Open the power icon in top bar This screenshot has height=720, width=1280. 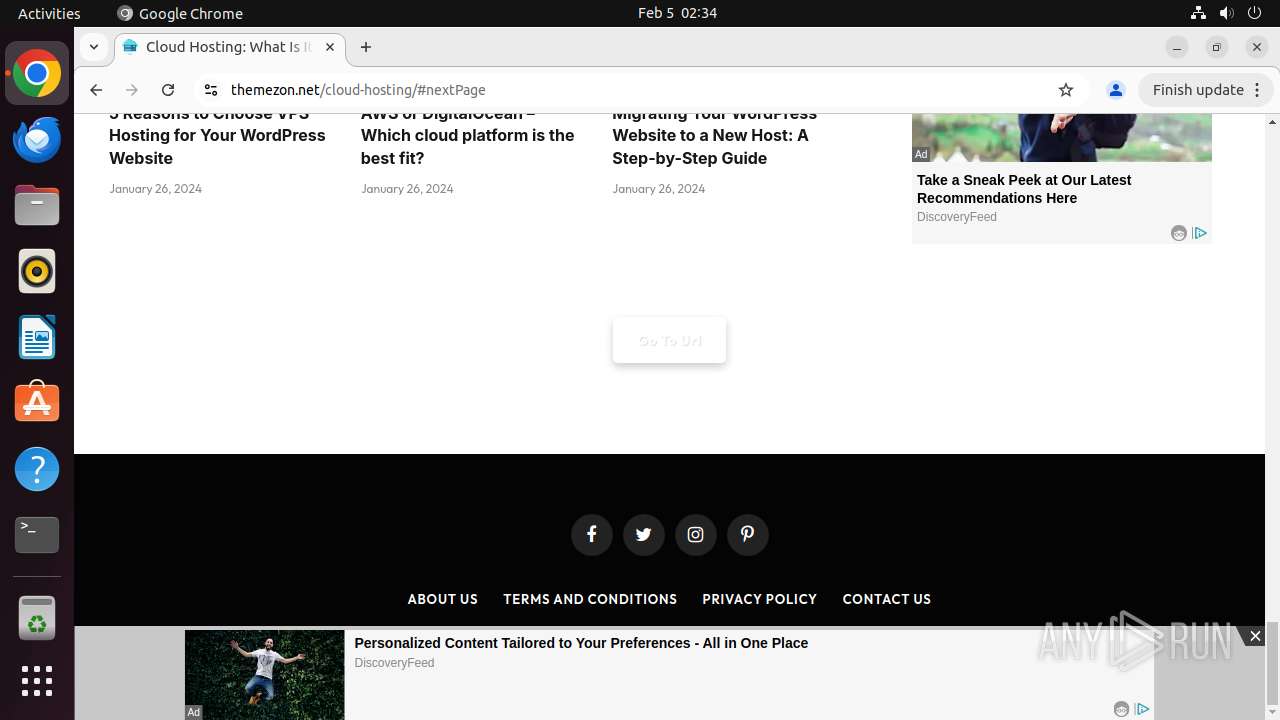point(1254,13)
